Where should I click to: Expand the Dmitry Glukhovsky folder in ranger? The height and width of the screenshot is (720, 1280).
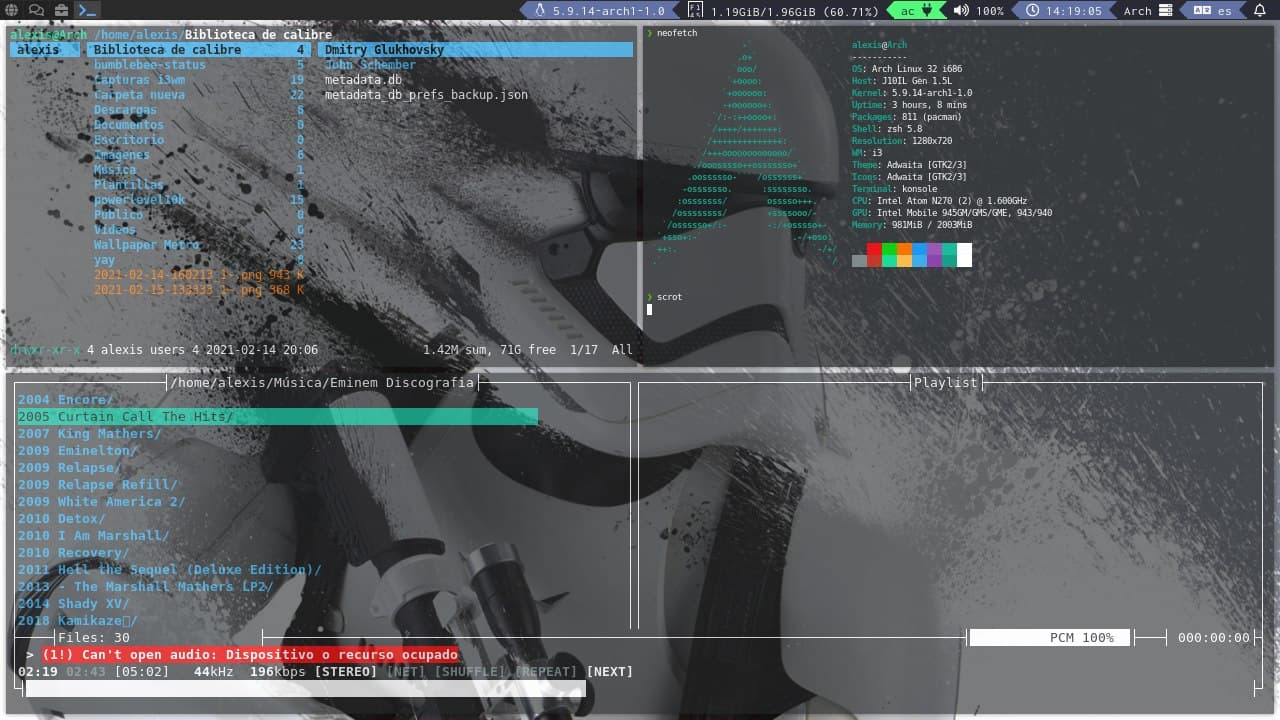point(384,50)
